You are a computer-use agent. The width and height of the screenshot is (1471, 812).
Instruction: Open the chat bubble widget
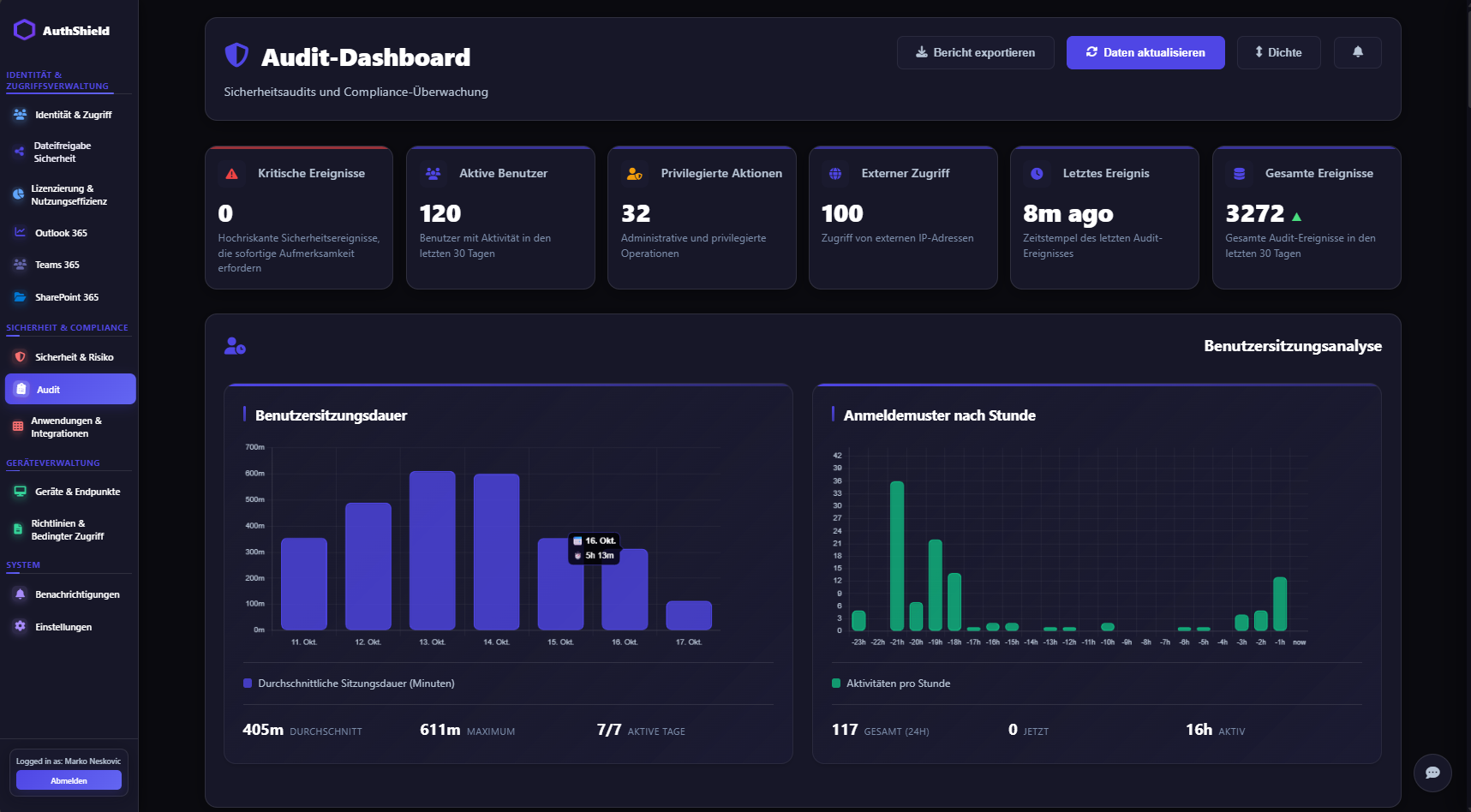coord(1432,773)
